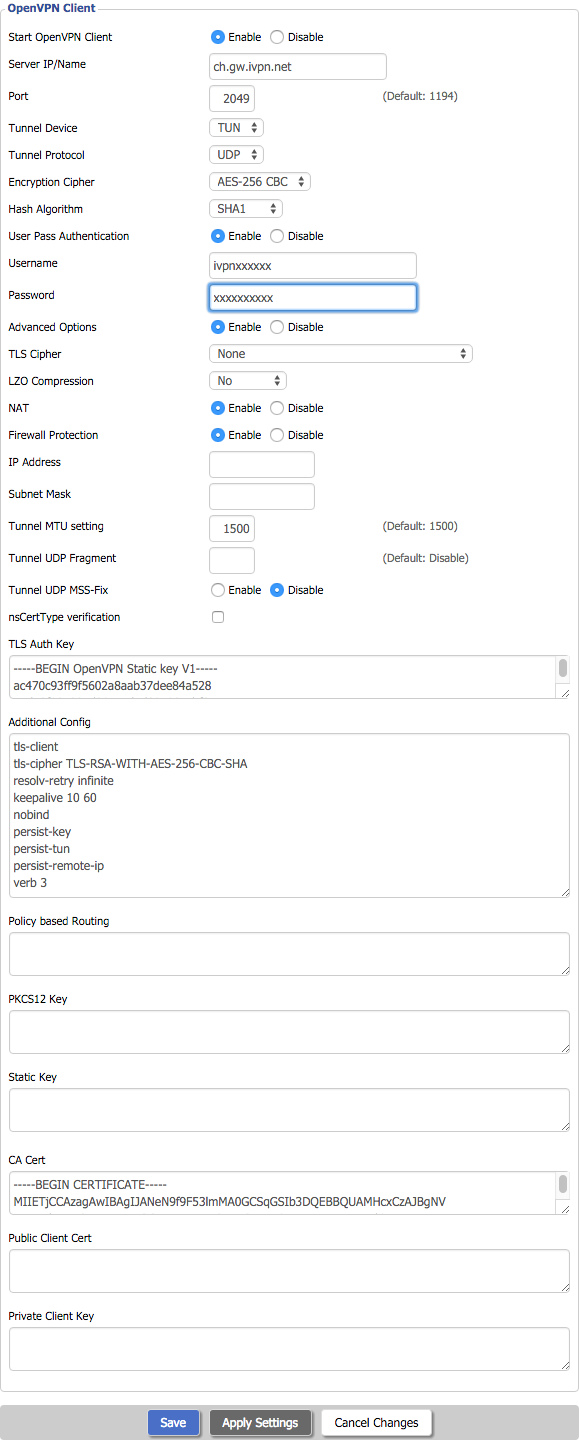Click inside the Policy based Routing textarea
Screen dimensions: 579x1450
289,954
